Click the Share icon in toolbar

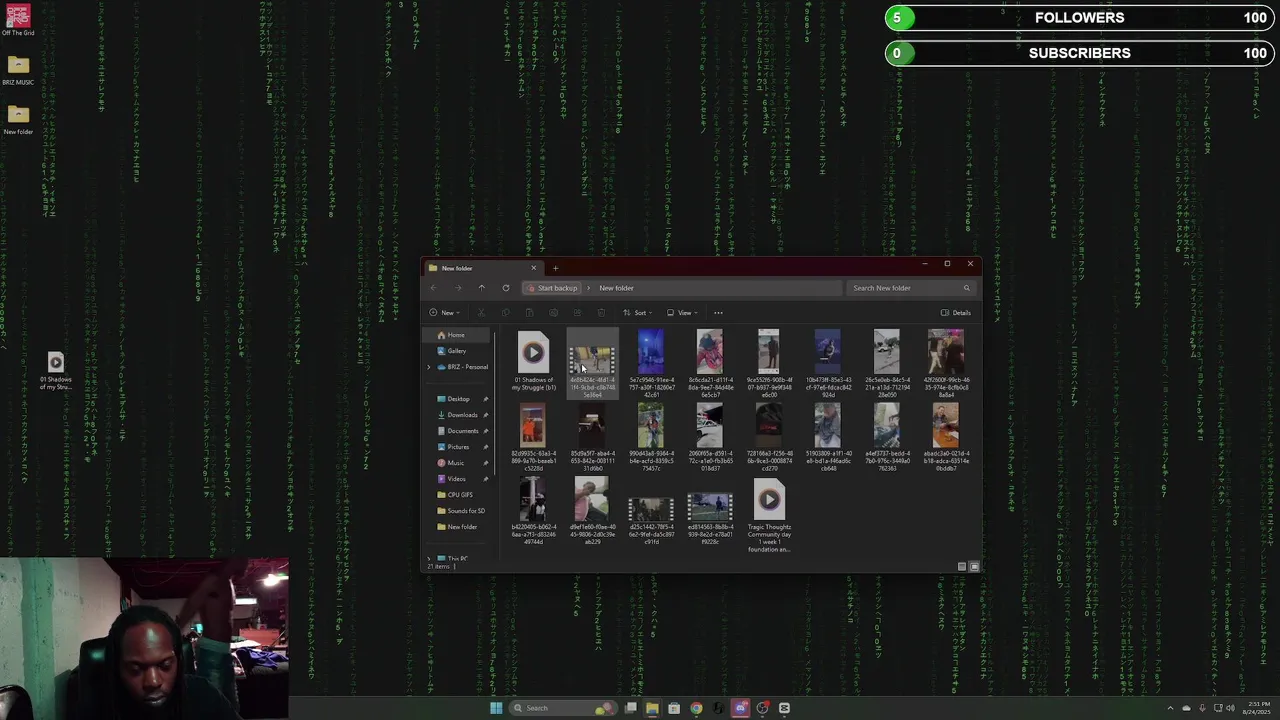(x=577, y=313)
